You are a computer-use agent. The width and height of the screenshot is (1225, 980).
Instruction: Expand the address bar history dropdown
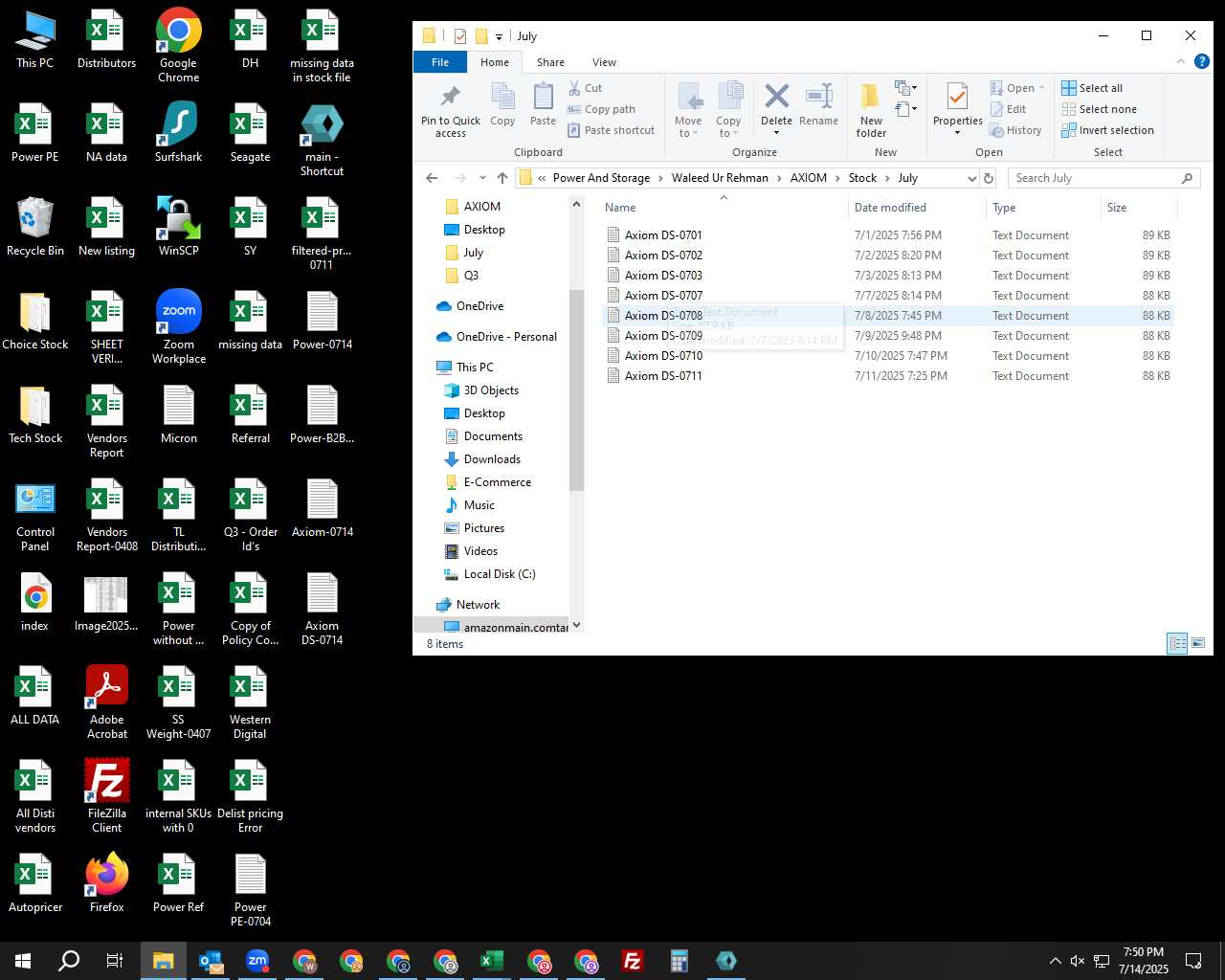971,178
